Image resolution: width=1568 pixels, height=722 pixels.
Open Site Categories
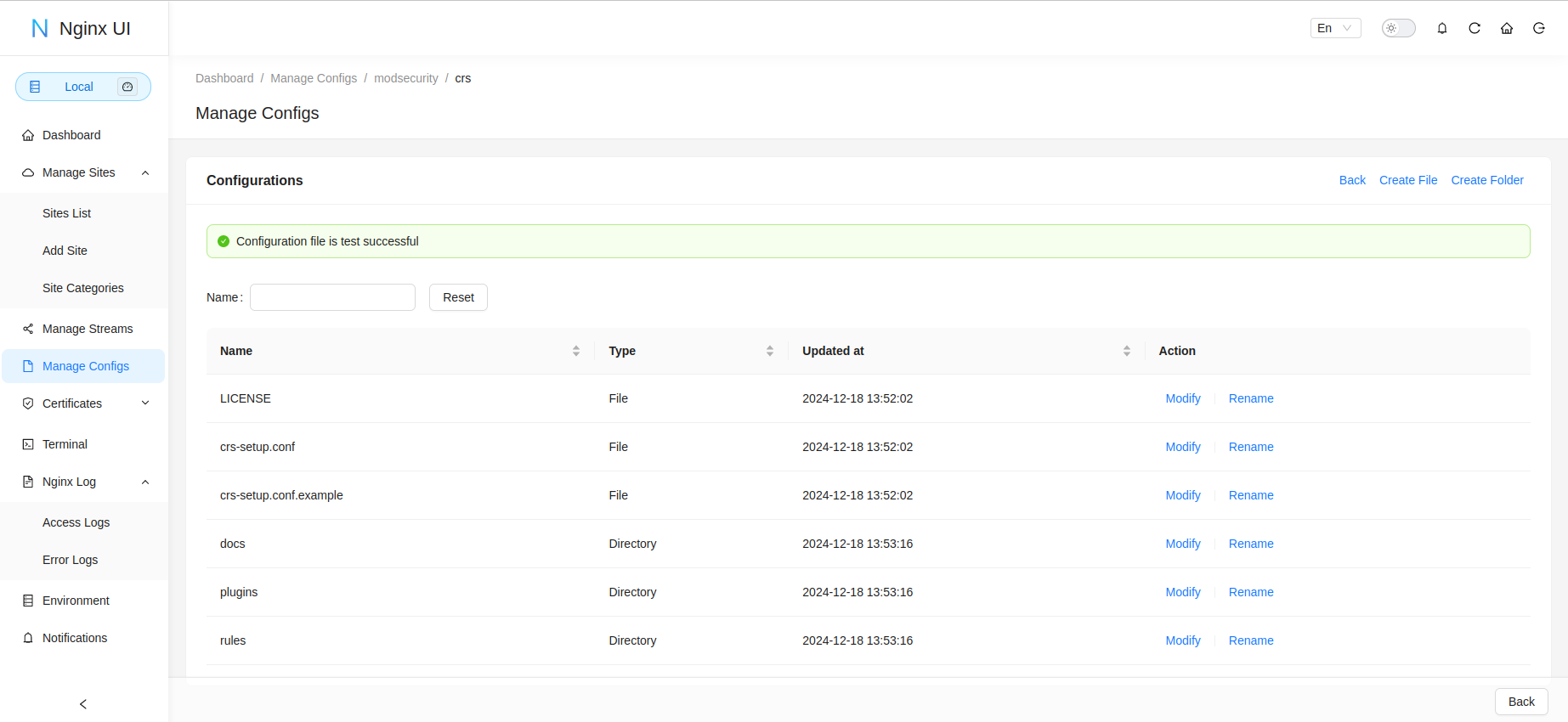coord(83,288)
